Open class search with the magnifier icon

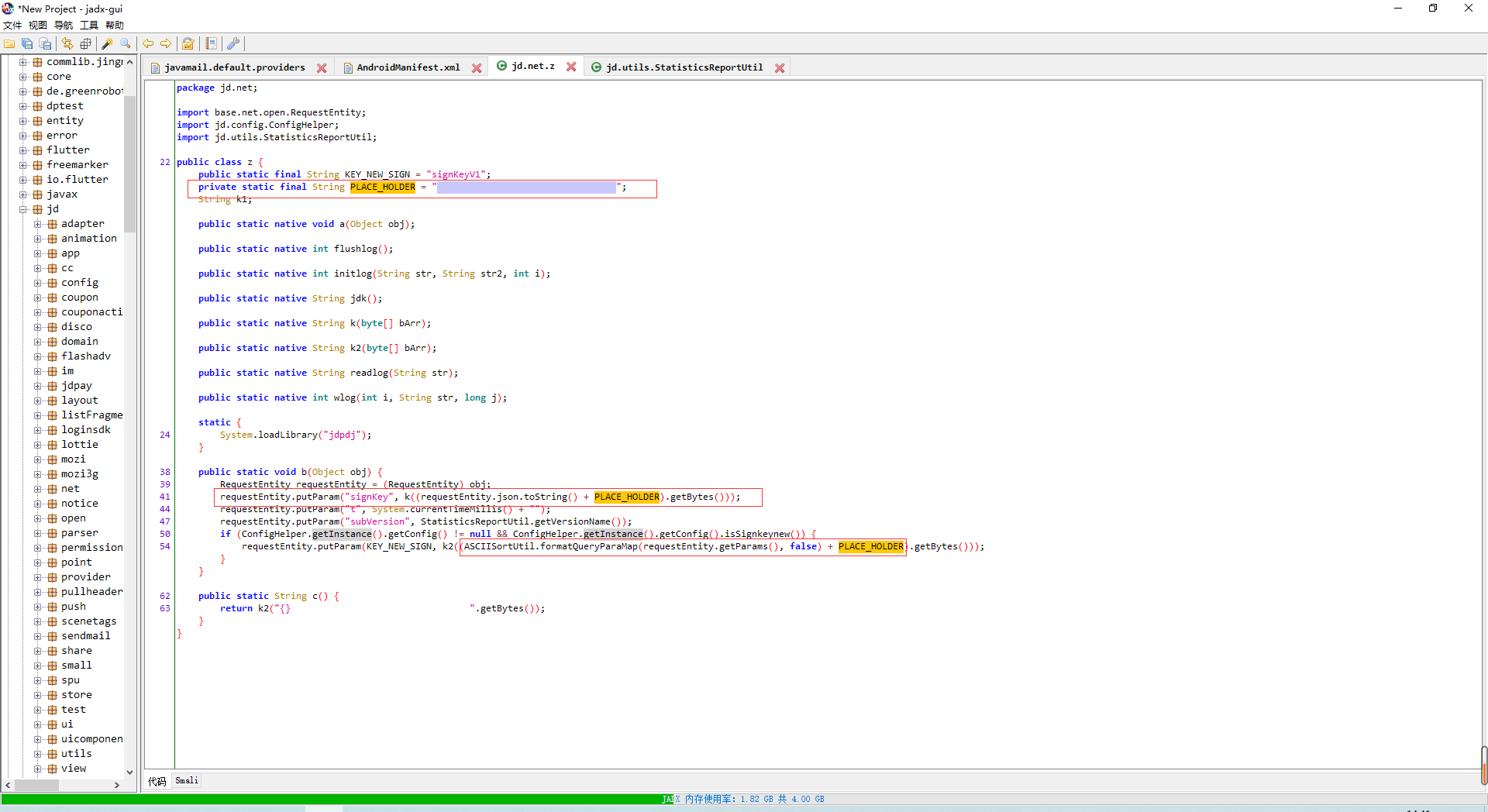[126, 43]
